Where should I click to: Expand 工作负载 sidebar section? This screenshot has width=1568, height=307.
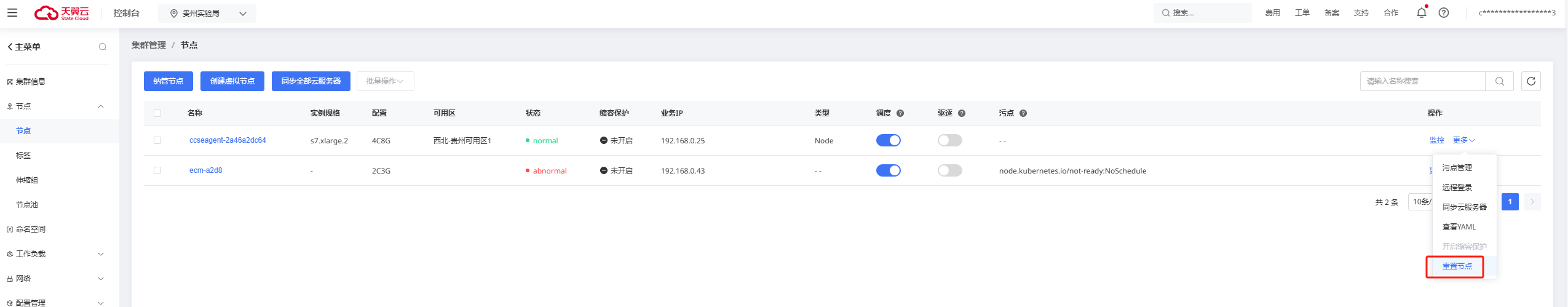click(x=101, y=254)
